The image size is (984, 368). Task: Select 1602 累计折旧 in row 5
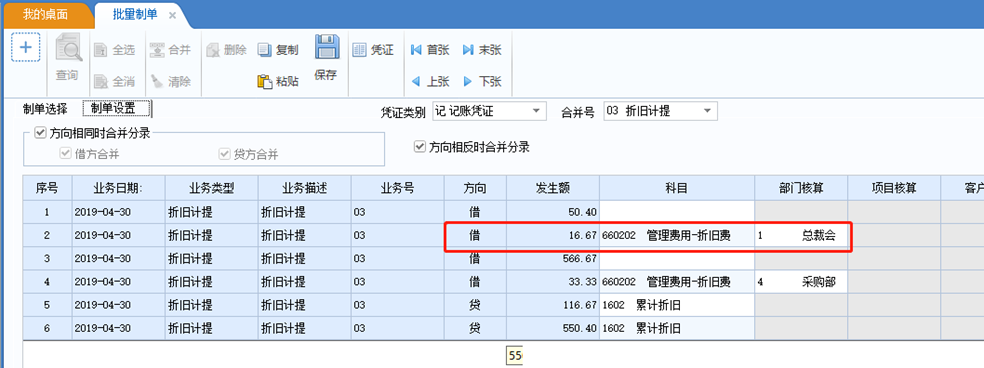[x=677, y=305]
